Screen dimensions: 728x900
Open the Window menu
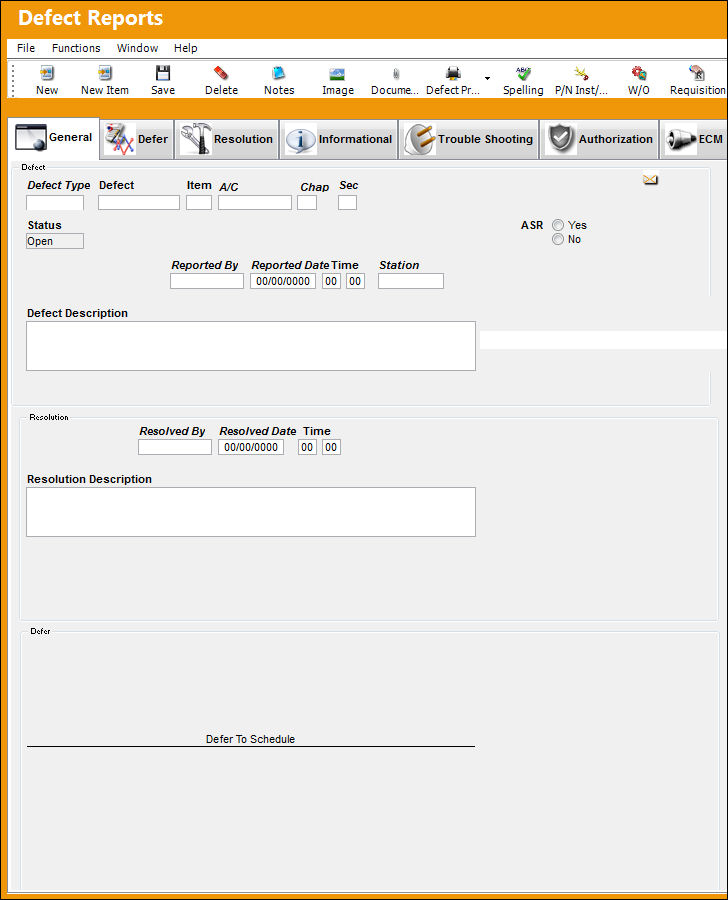137,48
